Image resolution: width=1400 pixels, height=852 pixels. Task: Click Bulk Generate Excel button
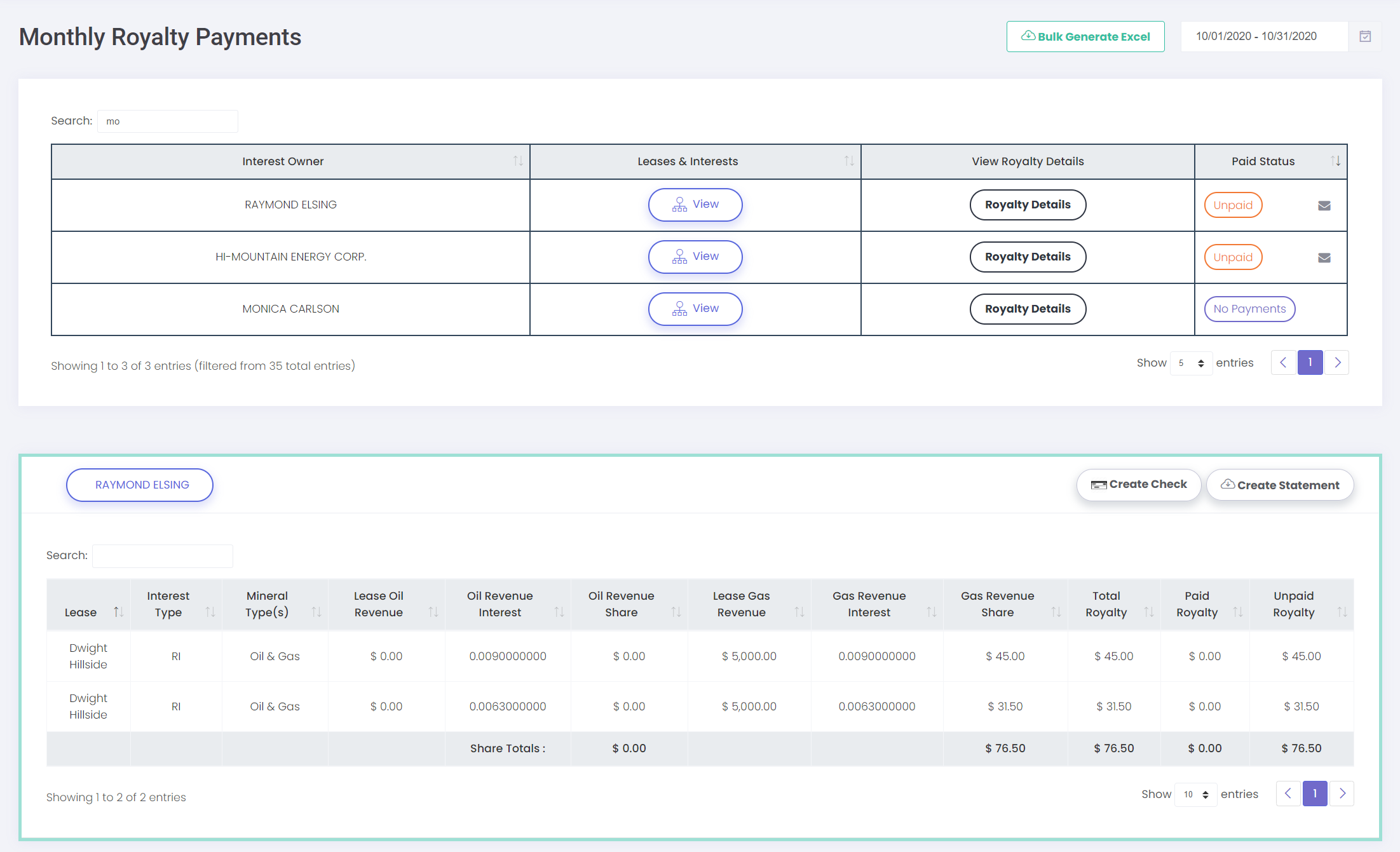tap(1085, 36)
